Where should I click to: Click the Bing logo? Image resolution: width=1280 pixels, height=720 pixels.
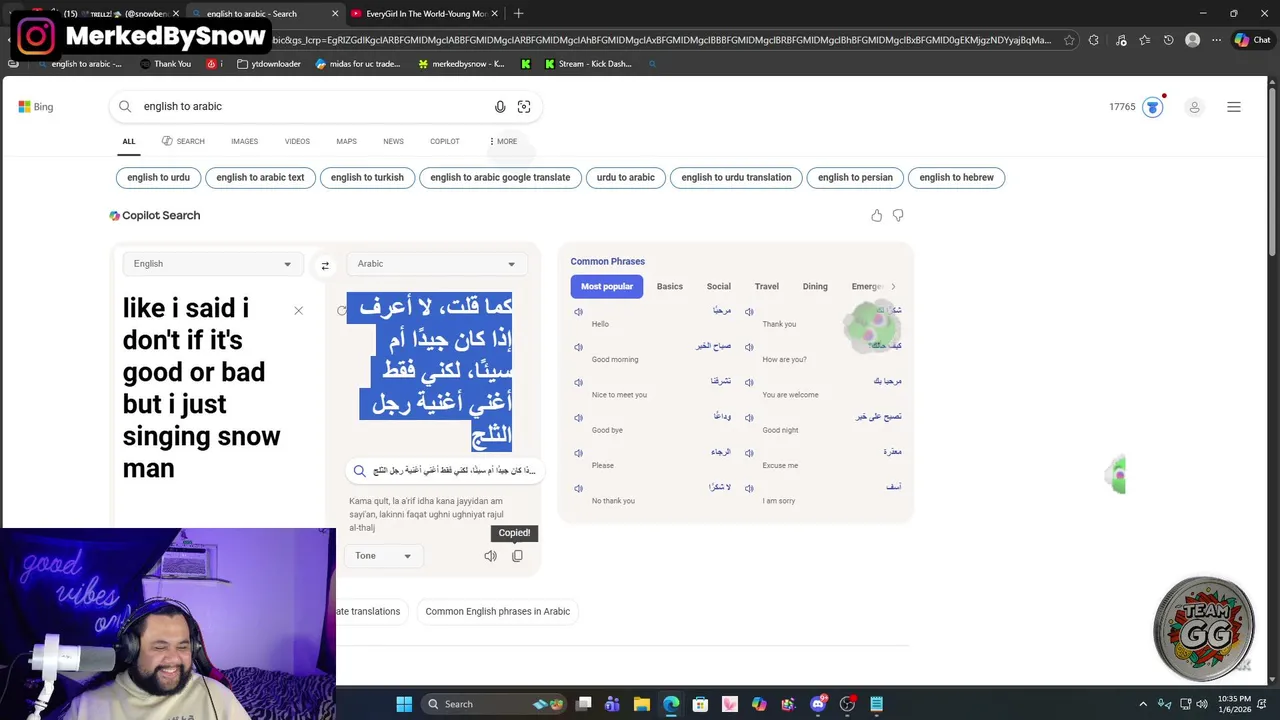point(35,107)
